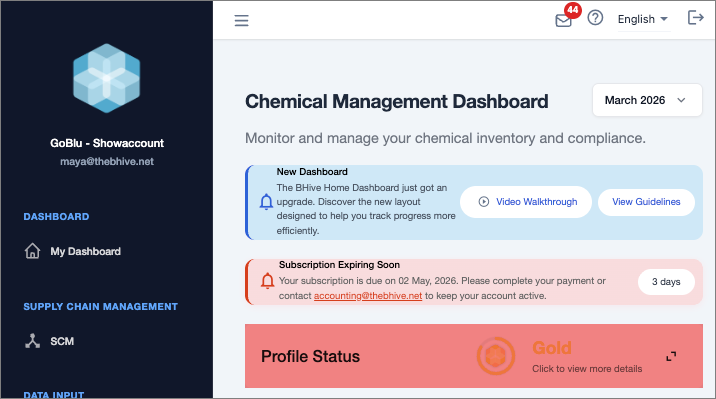Click the 'Click to view more details' text

587,369
